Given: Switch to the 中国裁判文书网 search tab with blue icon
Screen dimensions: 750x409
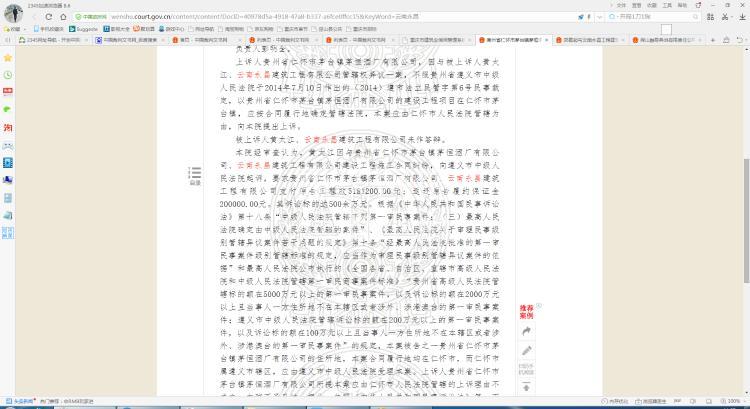Looking at the screenshot, I should [x=129, y=40].
